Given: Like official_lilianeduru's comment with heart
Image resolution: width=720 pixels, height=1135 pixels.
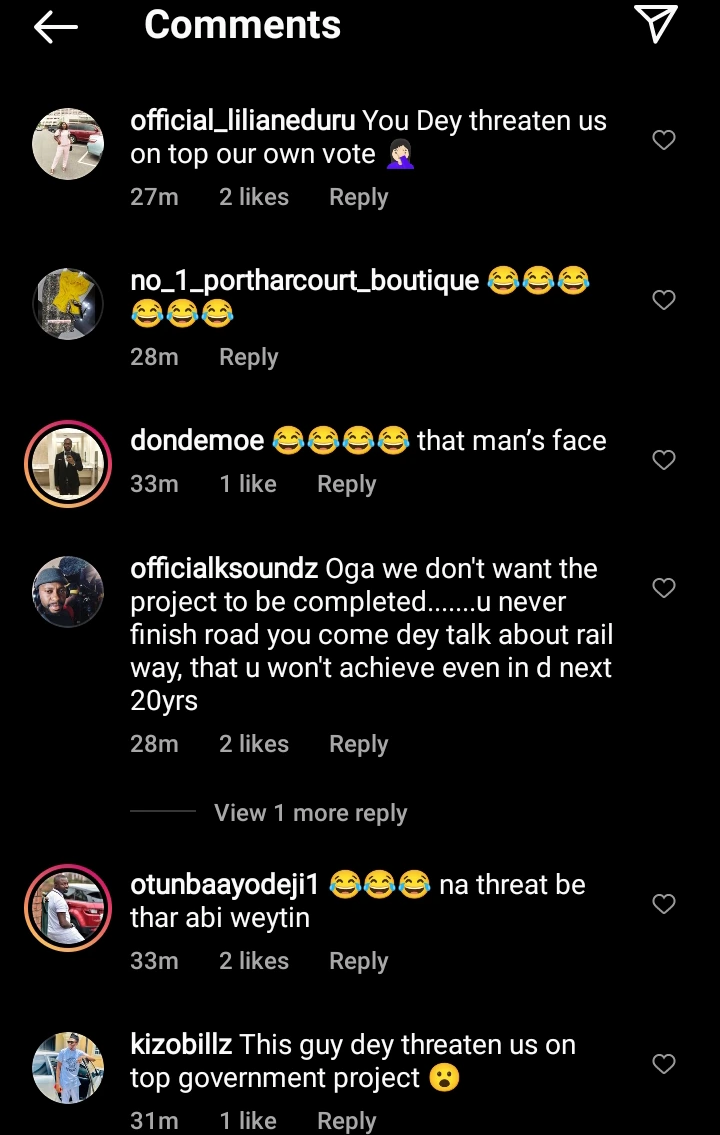Looking at the screenshot, I should pyautogui.click(x=664, y=140).
